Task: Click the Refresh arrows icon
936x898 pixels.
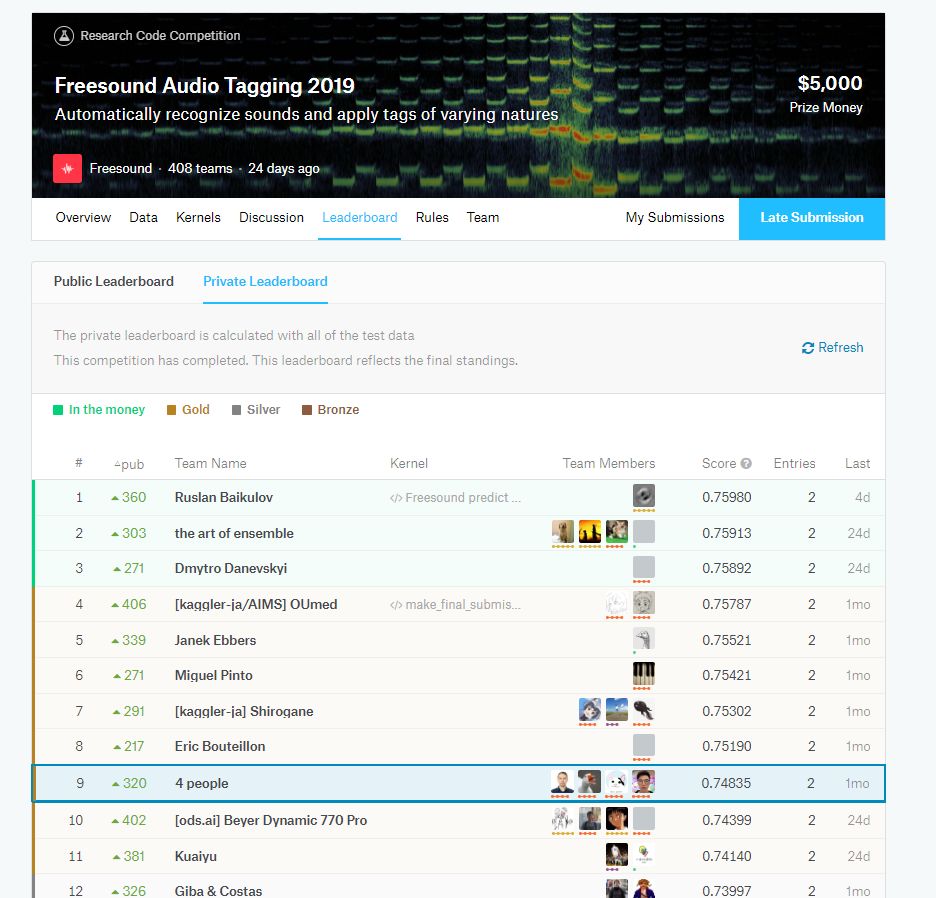Action: point(808,348)
